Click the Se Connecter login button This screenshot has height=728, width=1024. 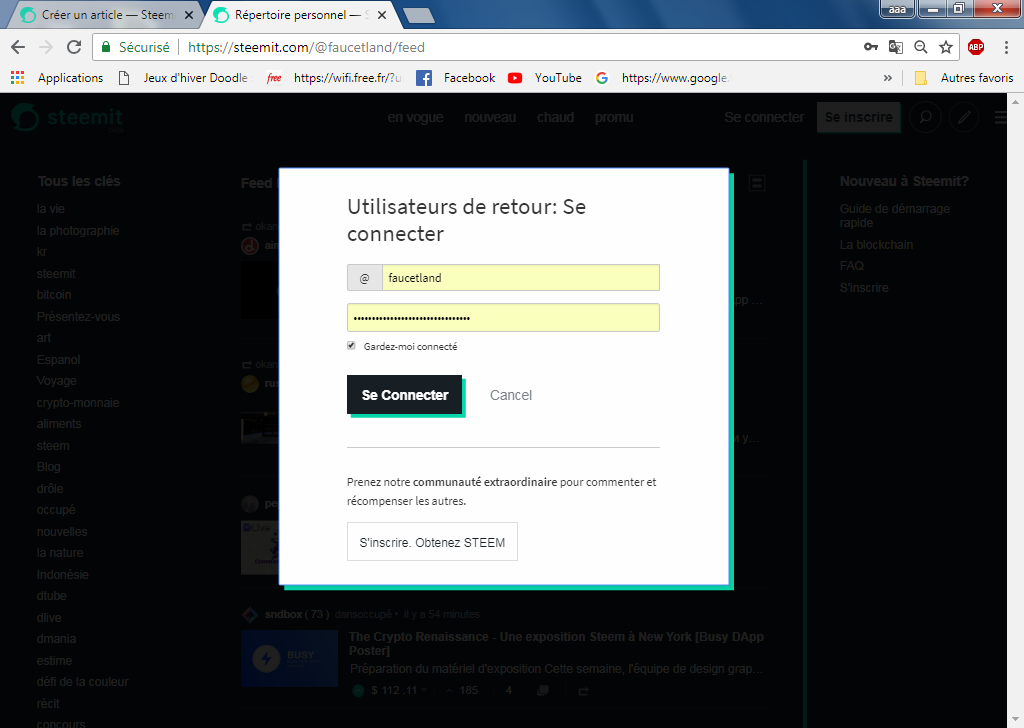point(405,395)
